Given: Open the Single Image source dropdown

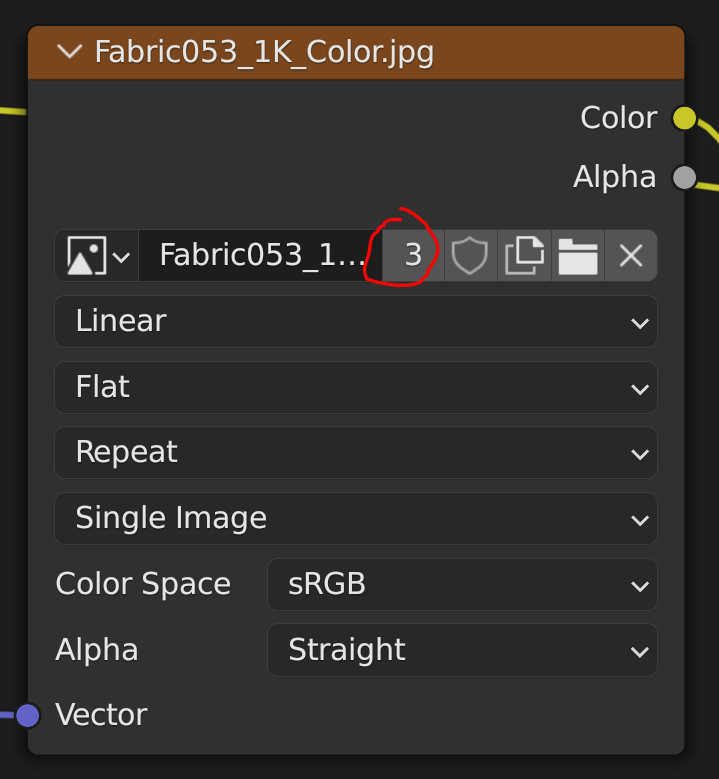Looking at the screenshot, I should point(355,518).
